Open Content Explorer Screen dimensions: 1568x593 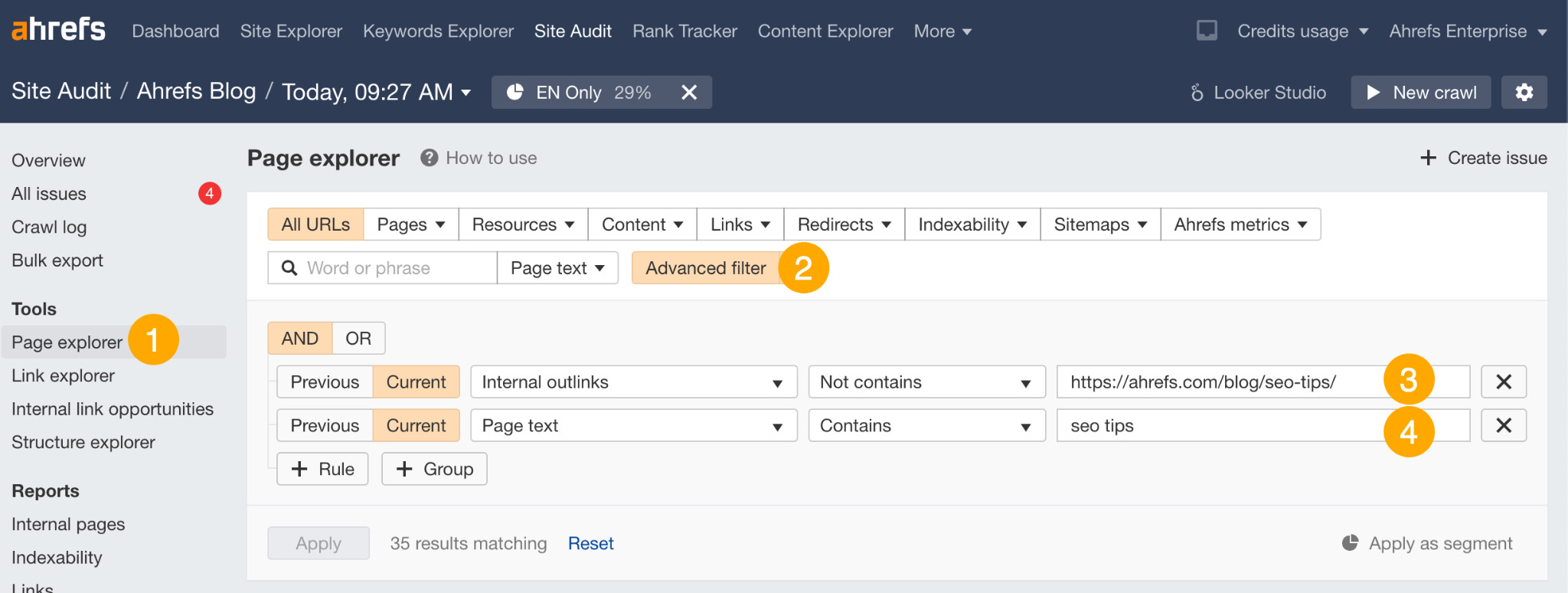[x=825, y=31]
